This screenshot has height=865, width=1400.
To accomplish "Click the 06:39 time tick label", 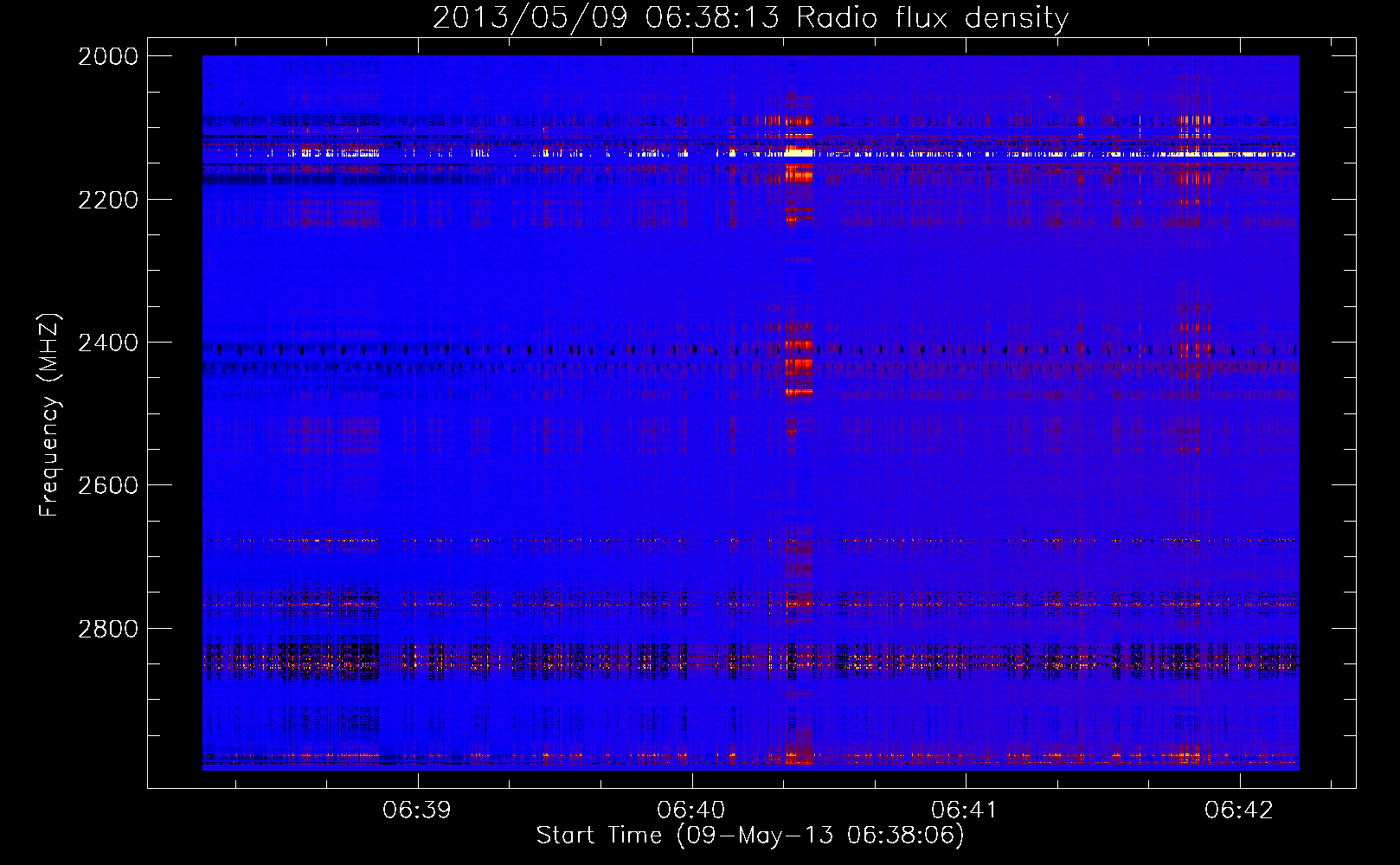I will click(418, 810).
